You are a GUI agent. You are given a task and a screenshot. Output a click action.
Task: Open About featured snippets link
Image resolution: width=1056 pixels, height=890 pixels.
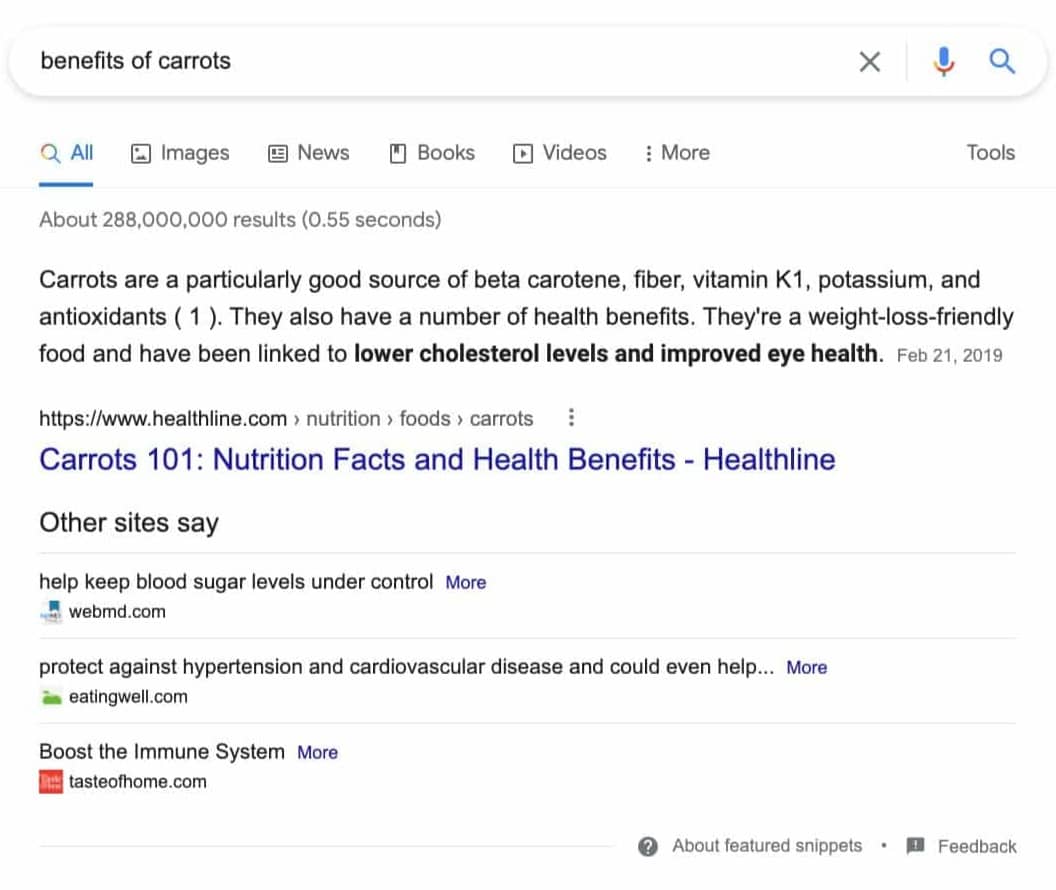[x=766, y=846]
